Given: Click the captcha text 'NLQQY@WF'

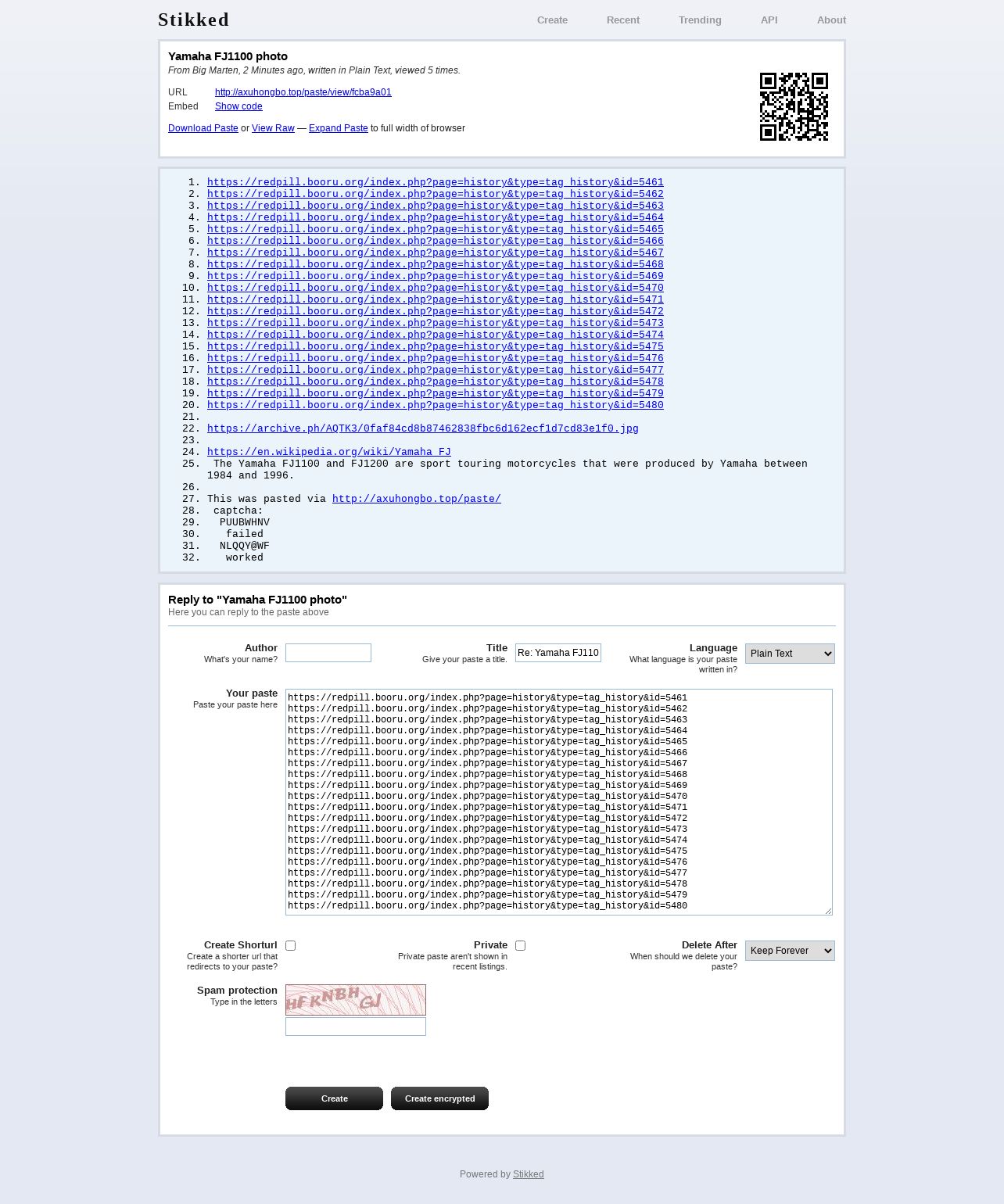Looking at the screenshot, I should tap(245, 546).
